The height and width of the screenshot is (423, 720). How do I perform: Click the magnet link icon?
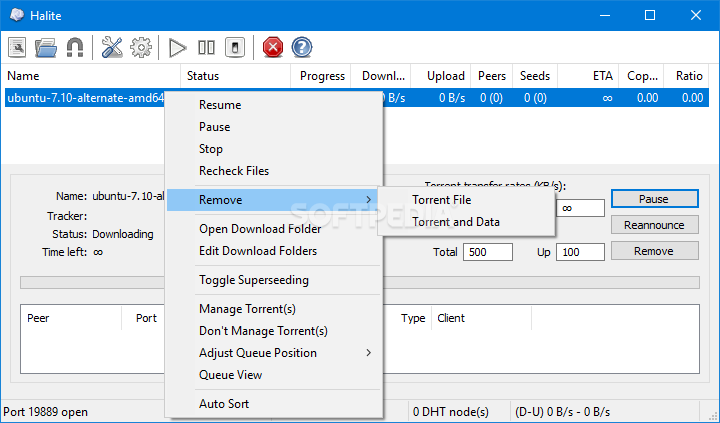click(75, 47)
